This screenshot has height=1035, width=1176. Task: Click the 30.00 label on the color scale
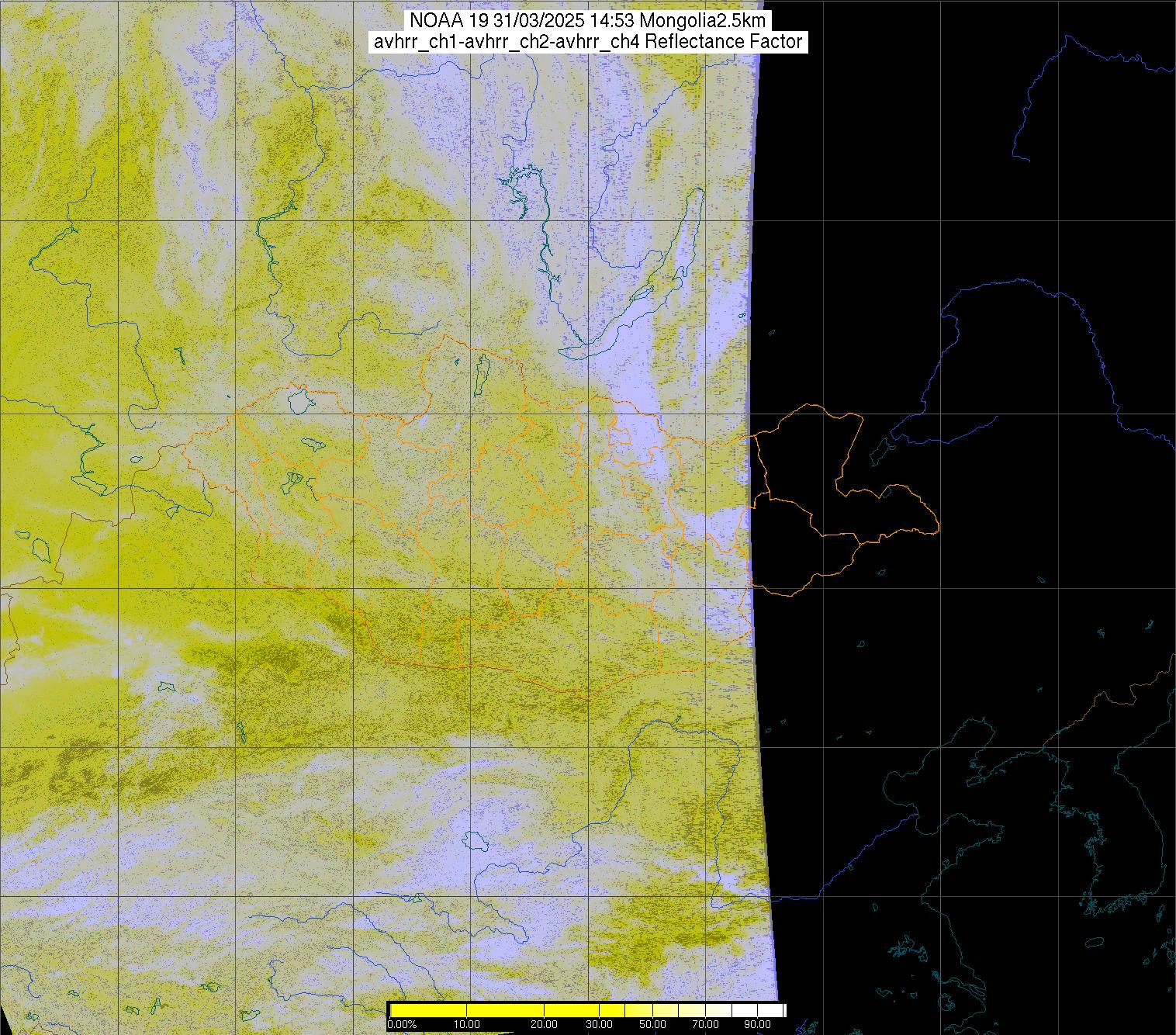[600, 1024]
